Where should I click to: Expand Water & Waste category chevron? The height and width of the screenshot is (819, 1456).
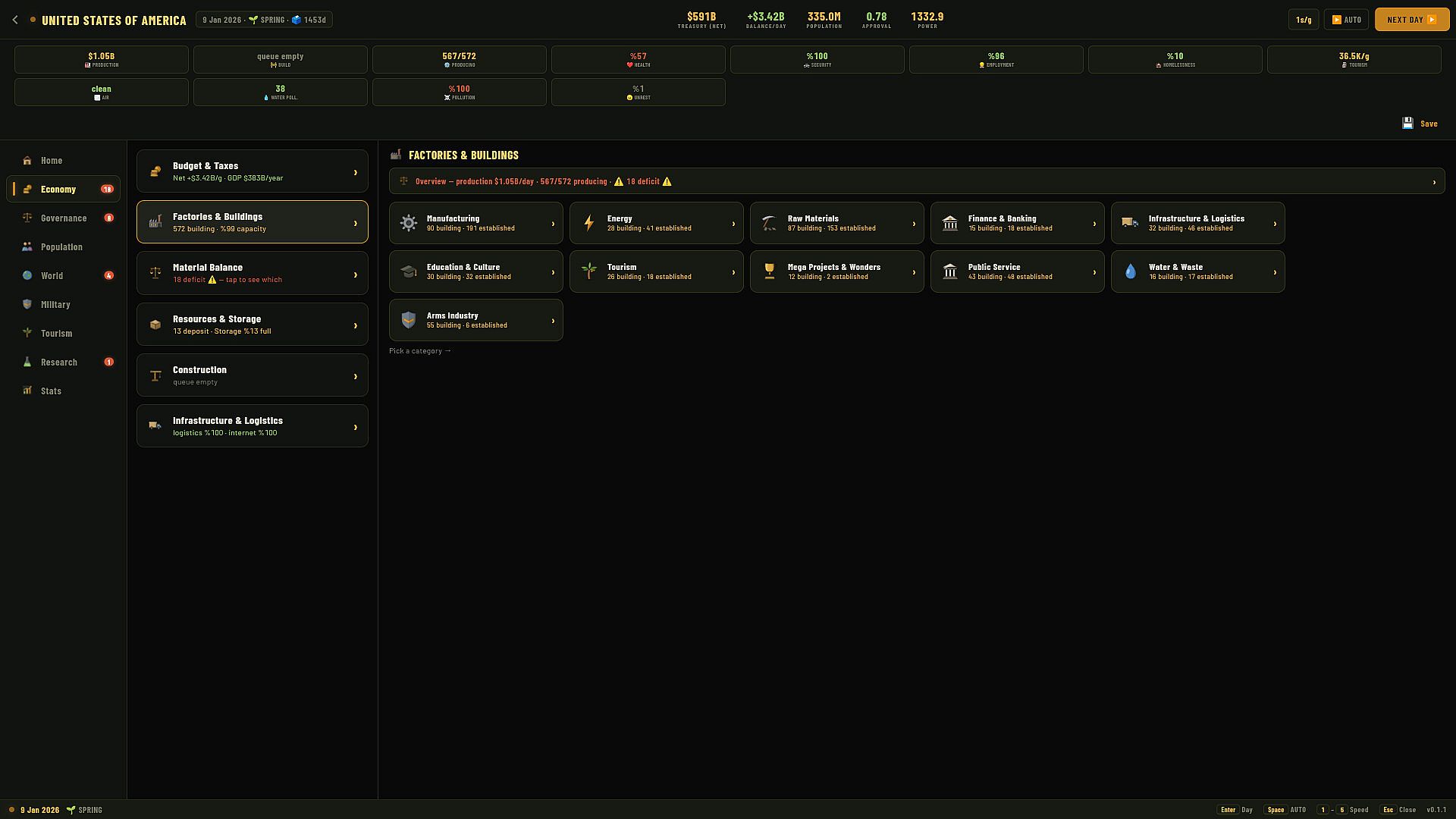[x=1275, y=272]
